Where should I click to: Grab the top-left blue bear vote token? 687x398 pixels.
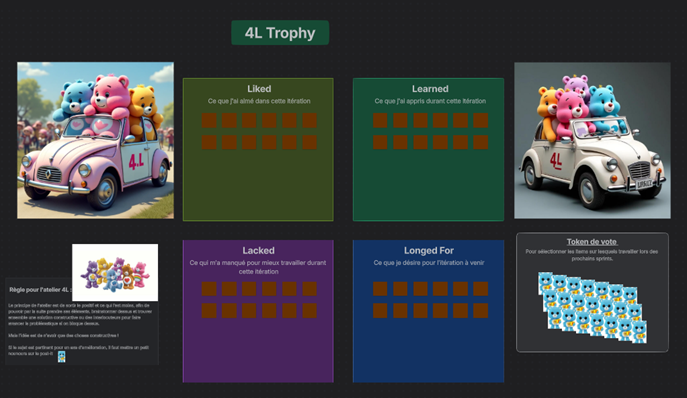[x=545, y=283]
